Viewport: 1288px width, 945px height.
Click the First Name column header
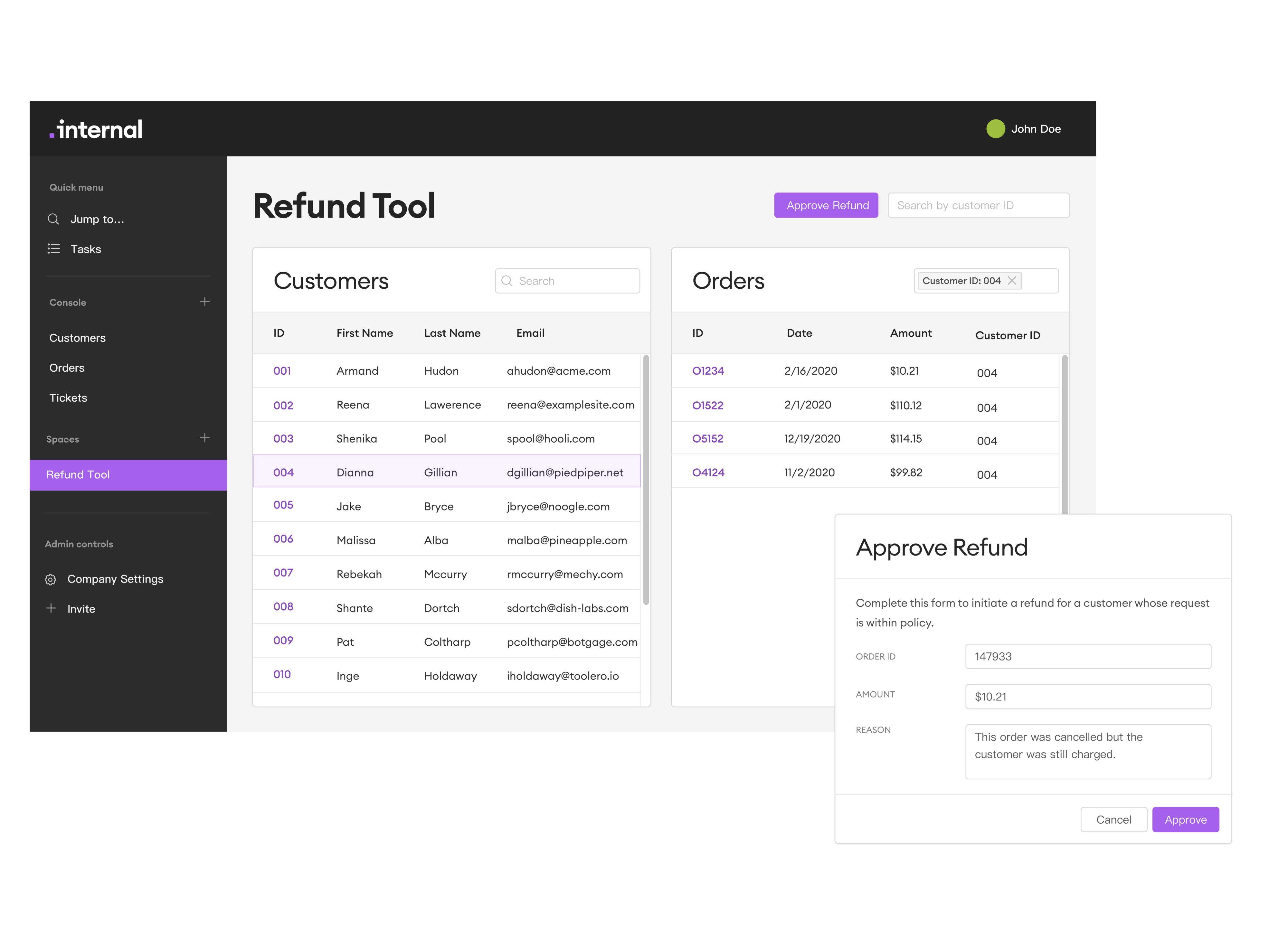click(365, 333)
